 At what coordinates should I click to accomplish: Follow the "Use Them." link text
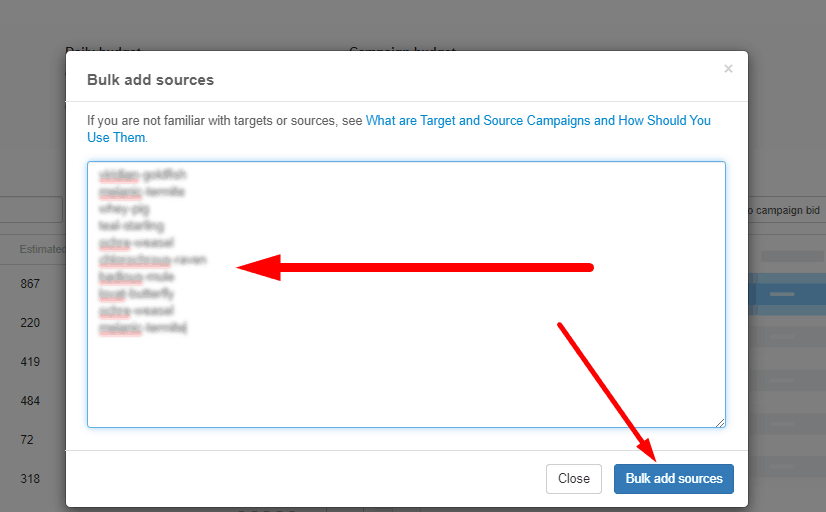coord(117,137)
